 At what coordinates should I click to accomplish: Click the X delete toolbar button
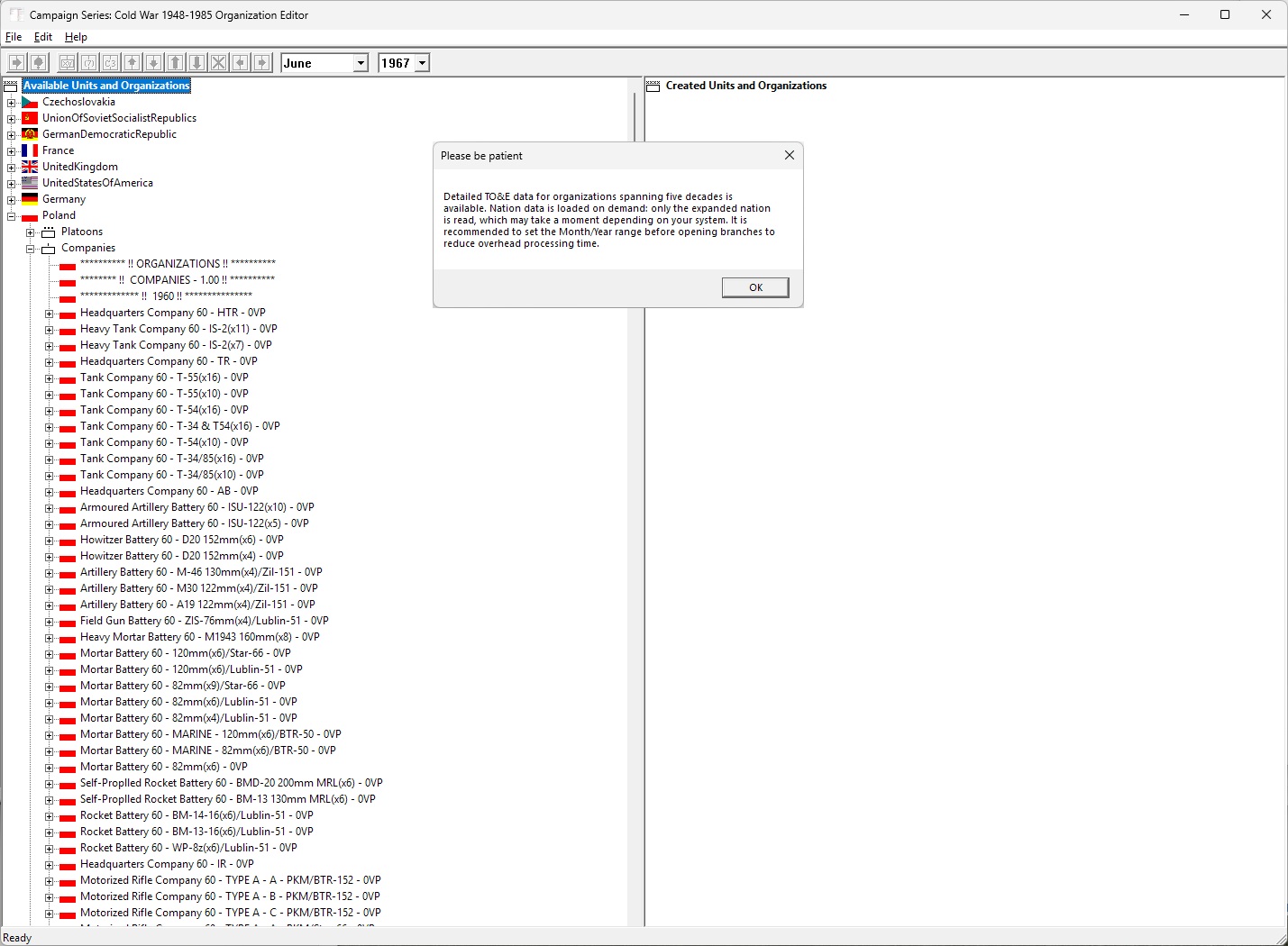click(219, 62)
